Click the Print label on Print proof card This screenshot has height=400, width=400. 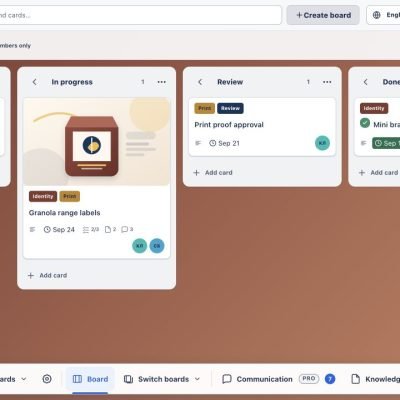[x=204, y=108]
